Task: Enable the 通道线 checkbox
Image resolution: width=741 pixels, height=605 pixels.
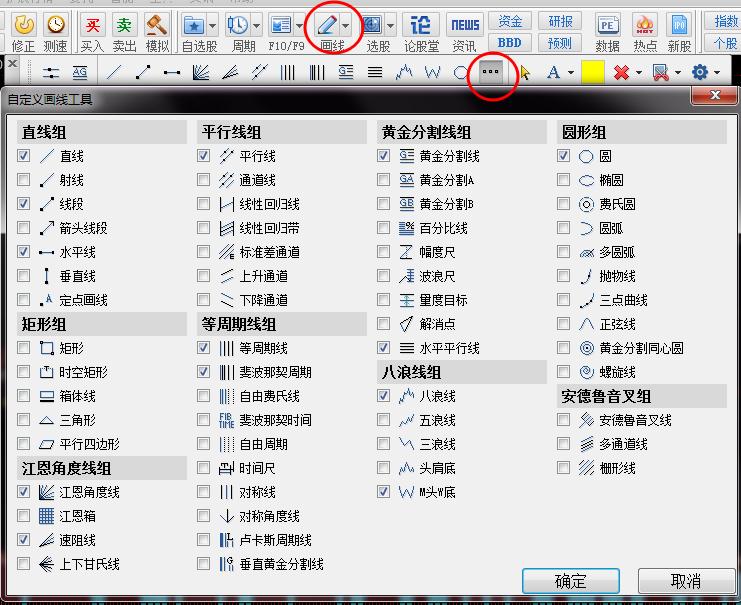Action: coord(204,180)
